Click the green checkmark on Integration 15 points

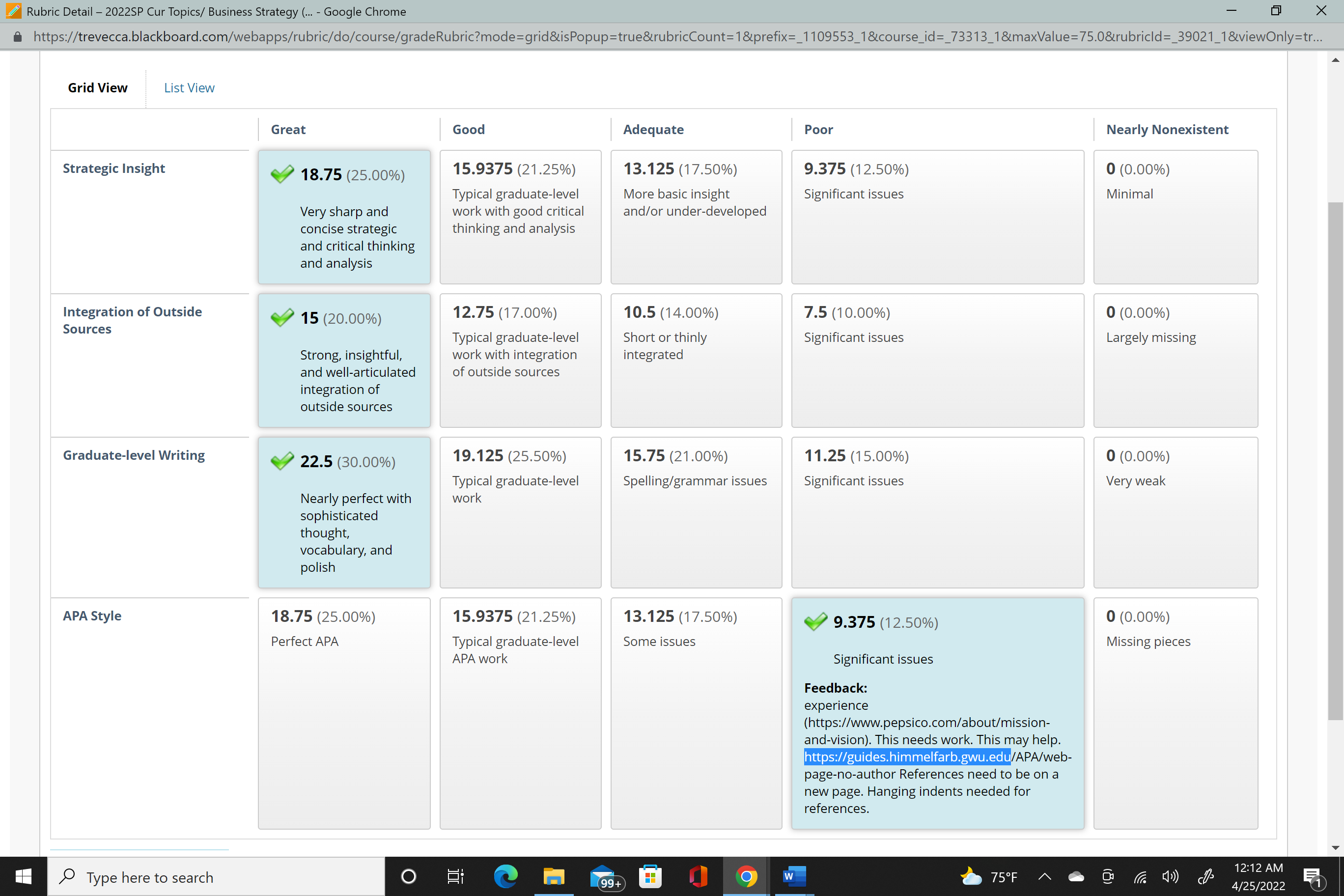pos(282,317)
